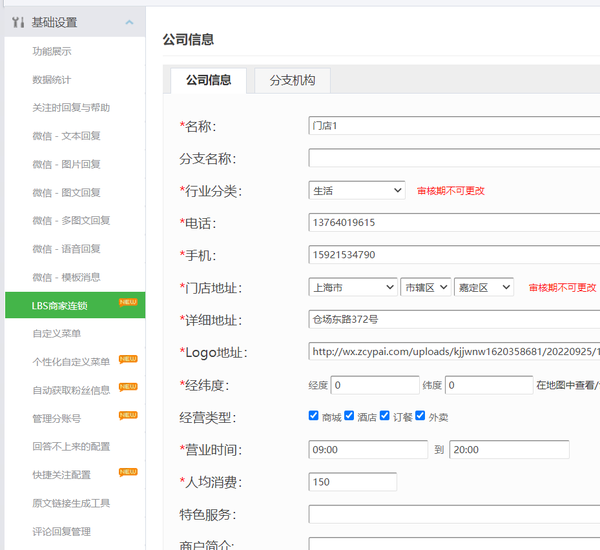Click the Logo地址 URL field
The height and width of the screenshot is (550, 600).
pos(454,352)
